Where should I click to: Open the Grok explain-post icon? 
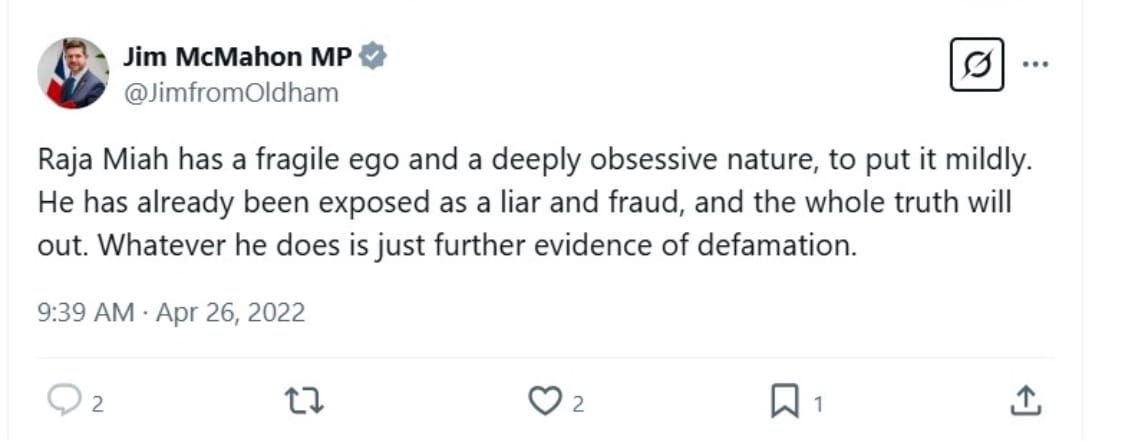pyautogui.click(x=976, y=64)
